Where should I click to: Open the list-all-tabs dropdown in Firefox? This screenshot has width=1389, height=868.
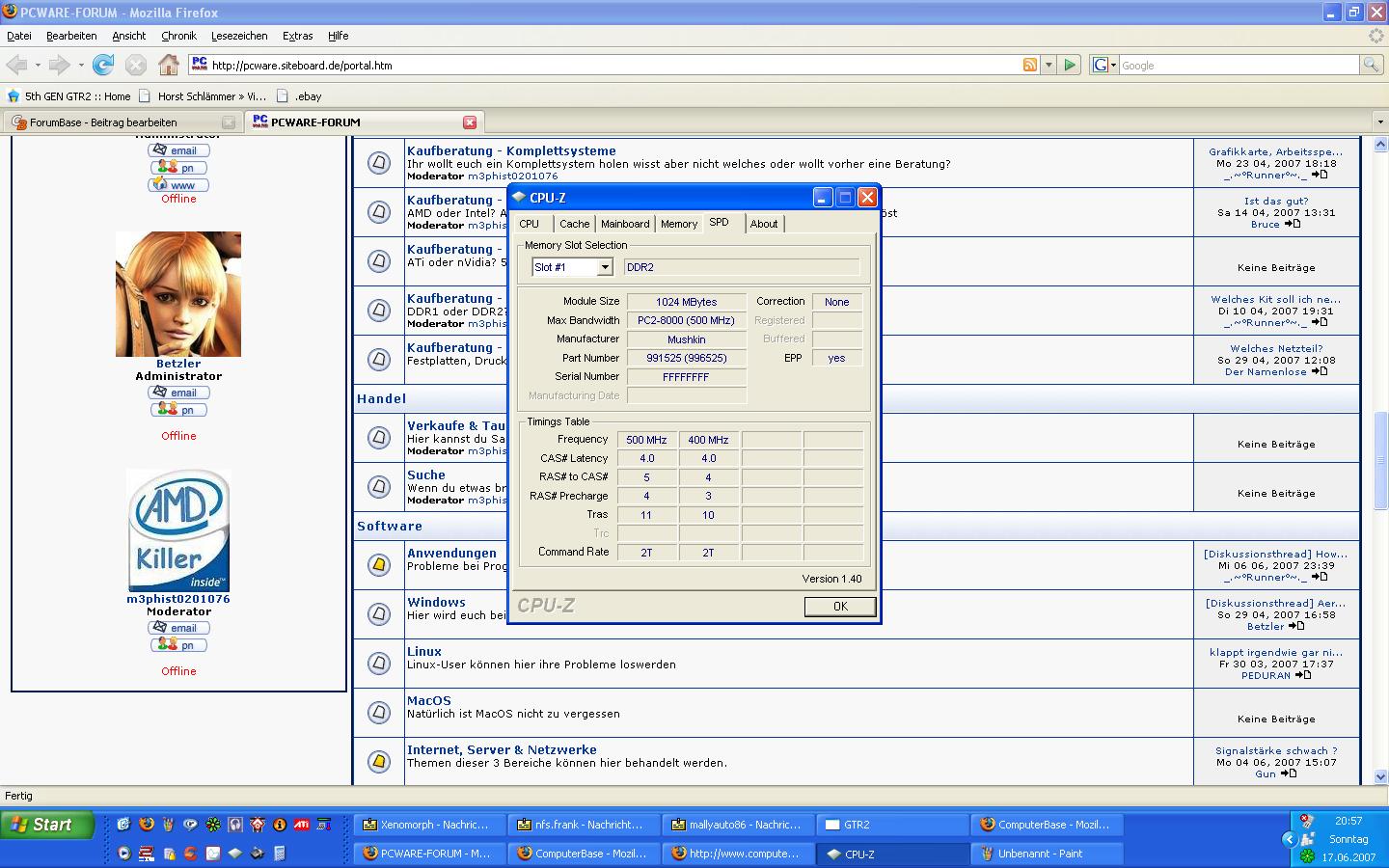[x=1379, y=122]
